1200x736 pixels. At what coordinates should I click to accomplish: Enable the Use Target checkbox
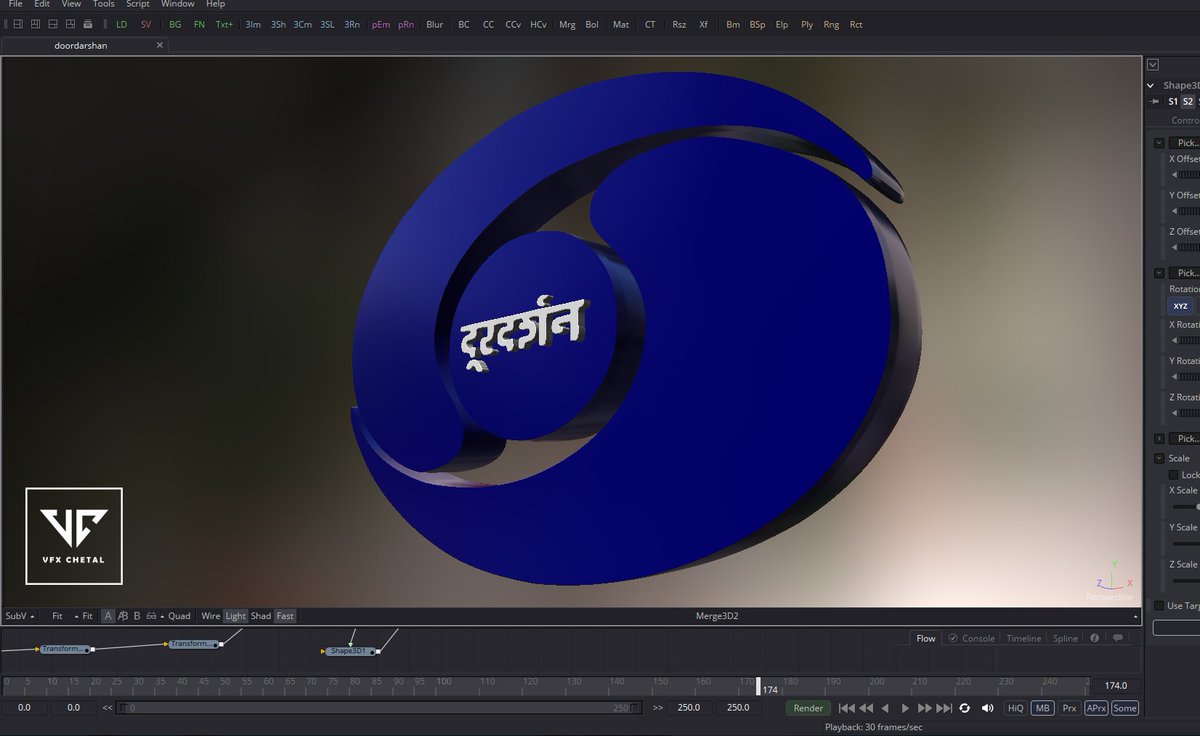(1159, 605)
